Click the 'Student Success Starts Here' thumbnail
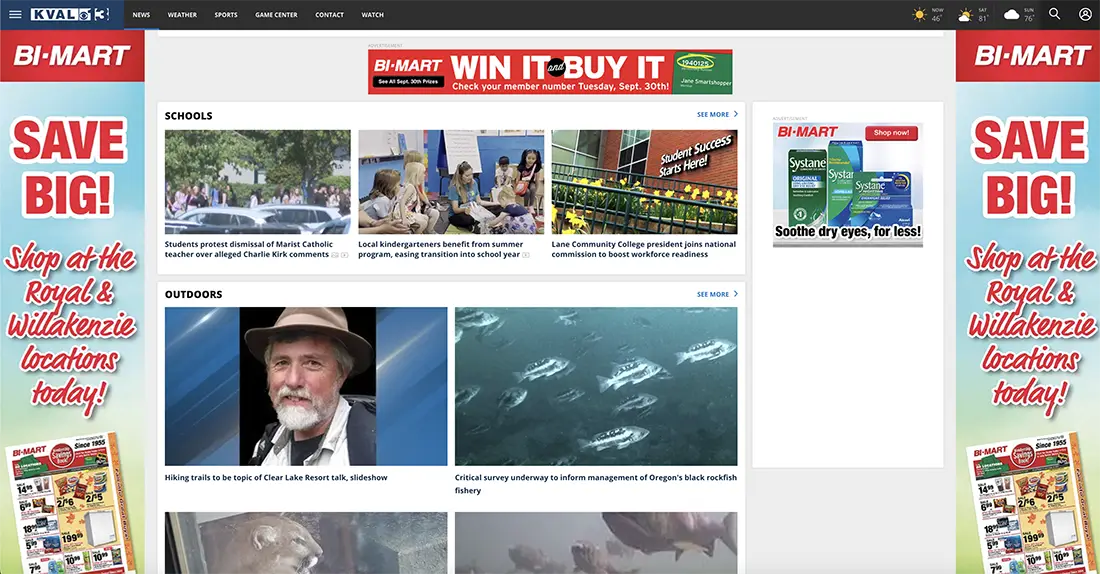This screenshot has height=574, width=1100. (x=644, y=182)
